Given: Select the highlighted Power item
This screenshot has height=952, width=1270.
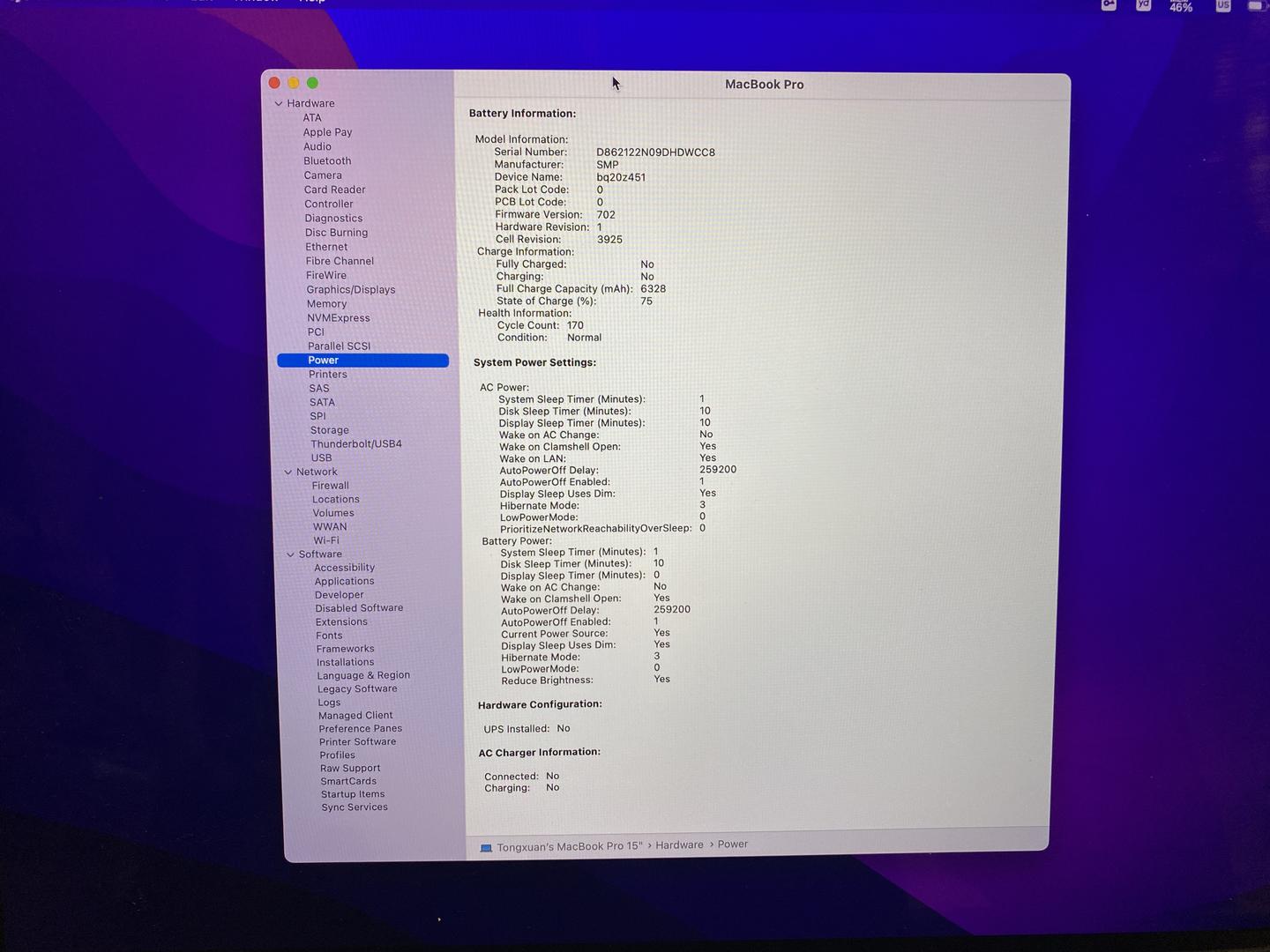Looking at the screenshot, I should (362, 361).
